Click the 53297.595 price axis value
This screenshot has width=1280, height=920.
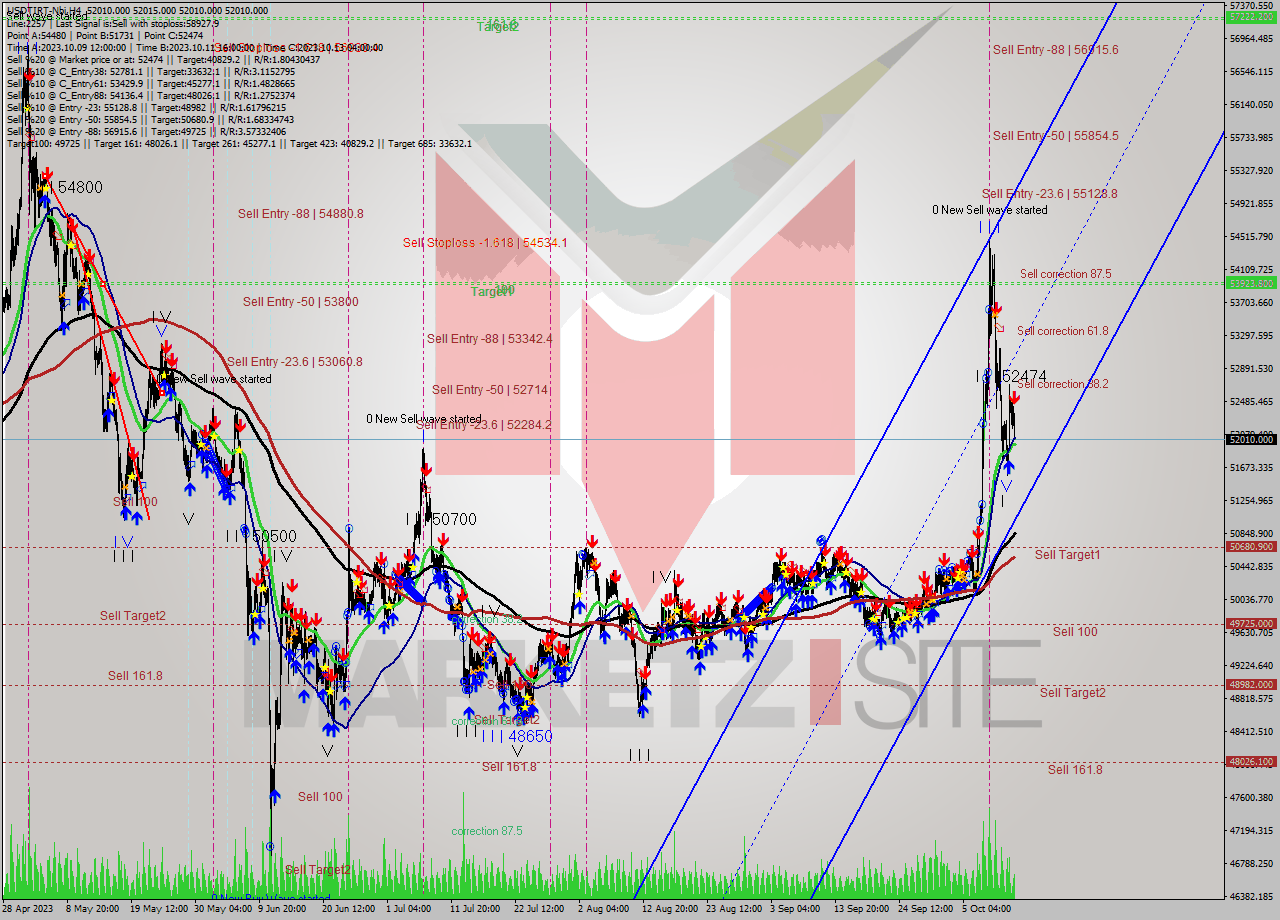point(1251,336)
